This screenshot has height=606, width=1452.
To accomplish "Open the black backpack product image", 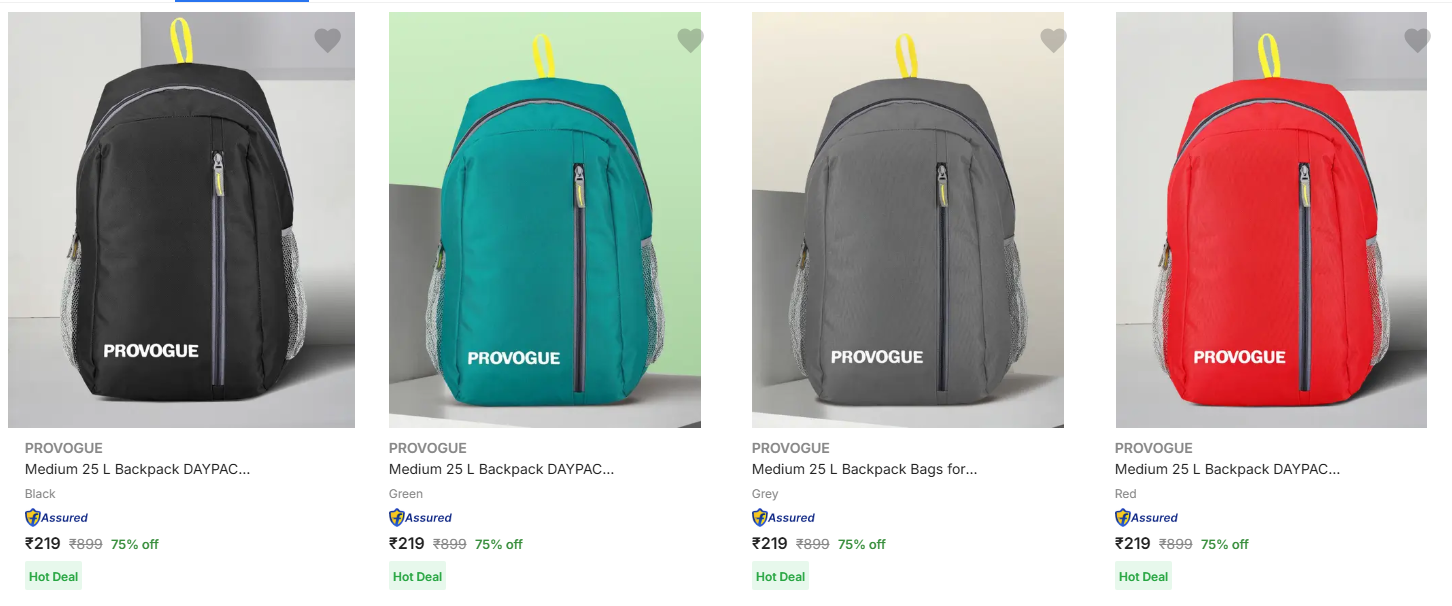I will click(181, 220).
